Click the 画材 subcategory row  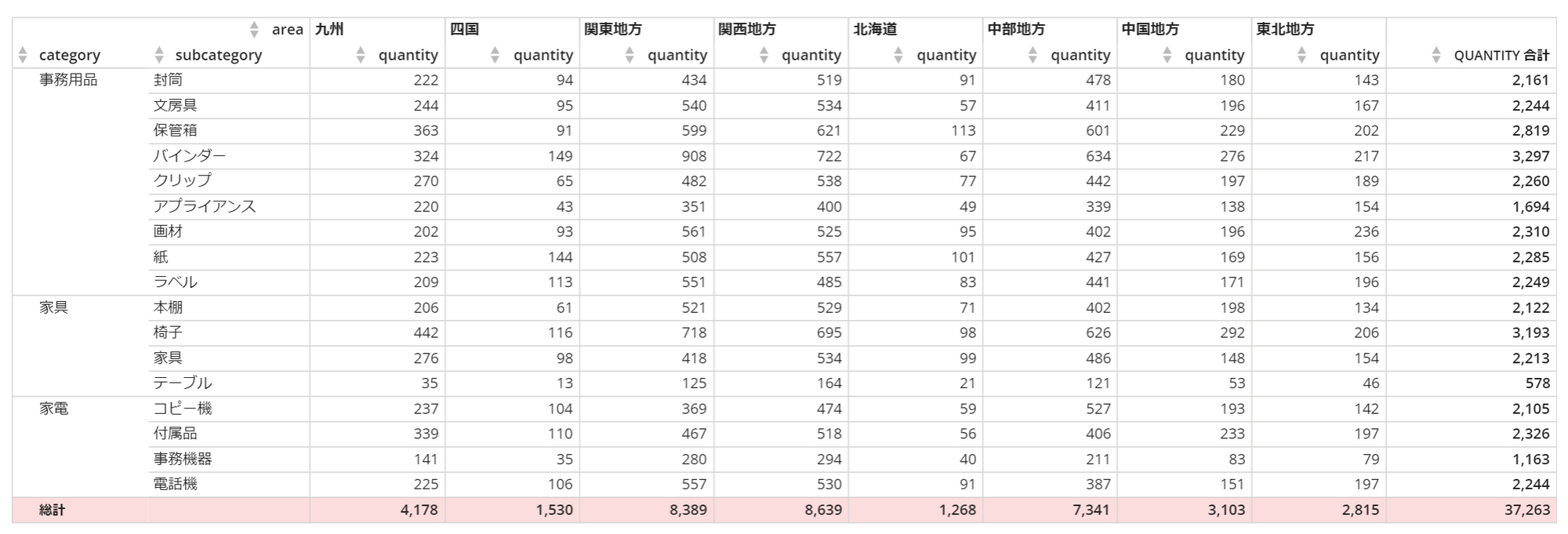click(168, 231)
